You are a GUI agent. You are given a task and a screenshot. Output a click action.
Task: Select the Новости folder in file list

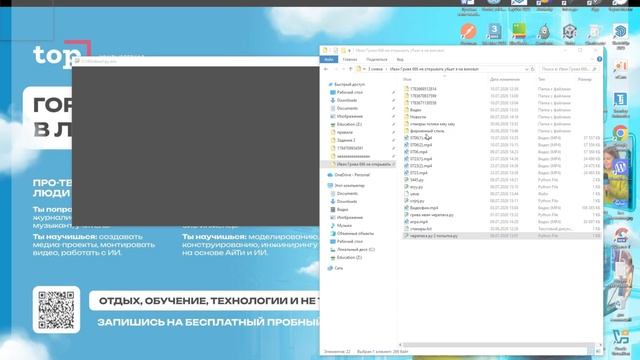418,117
